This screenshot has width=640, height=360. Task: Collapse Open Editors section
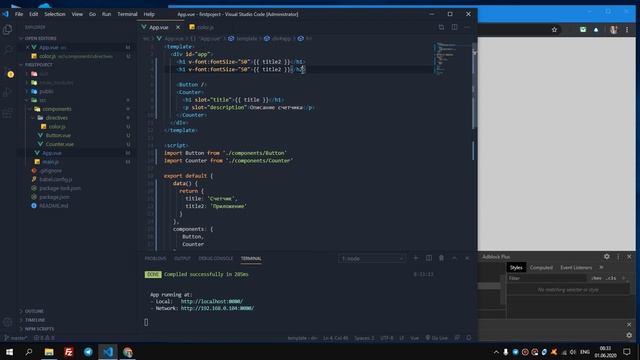(40, 38)
